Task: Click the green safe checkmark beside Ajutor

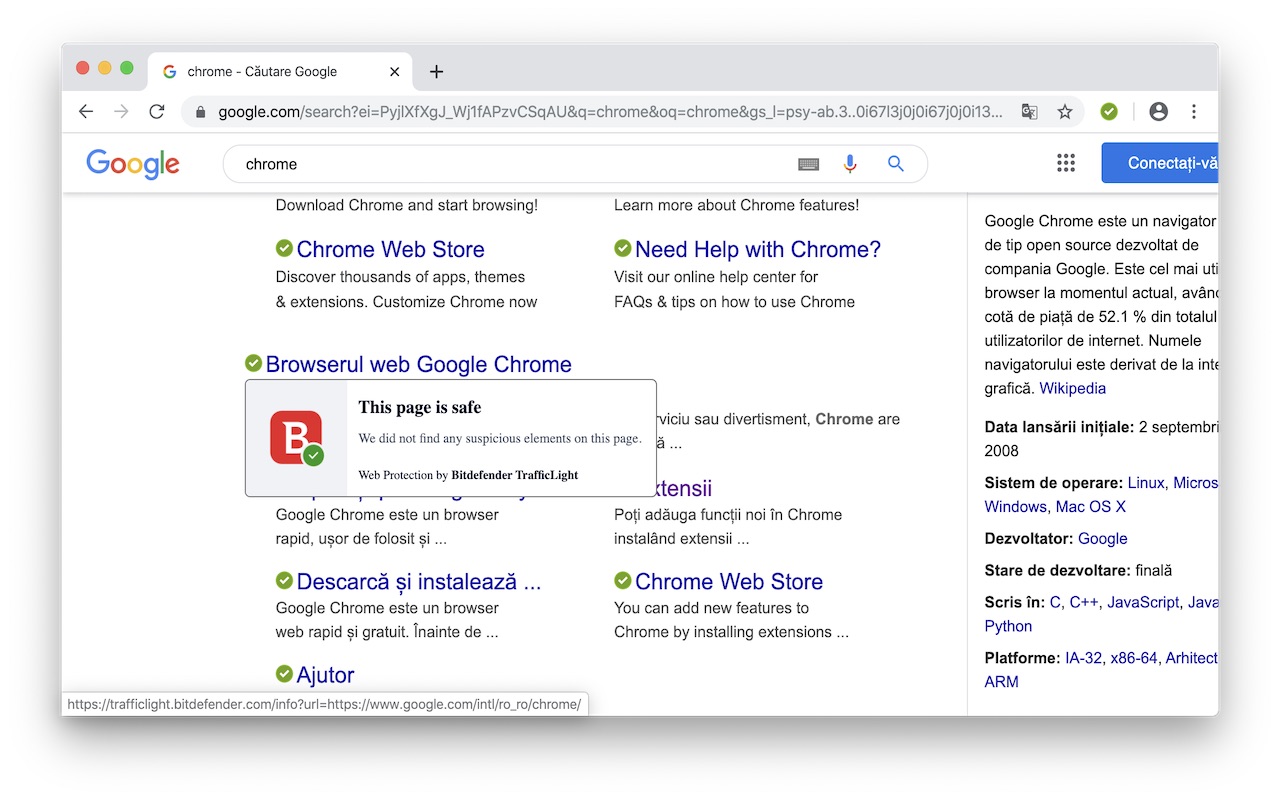Action: 284,674
